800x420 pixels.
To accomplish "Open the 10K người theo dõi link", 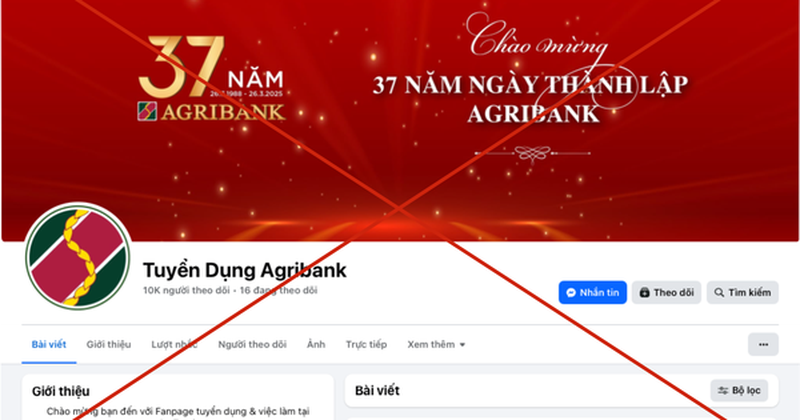I will [x=186, y=290].
